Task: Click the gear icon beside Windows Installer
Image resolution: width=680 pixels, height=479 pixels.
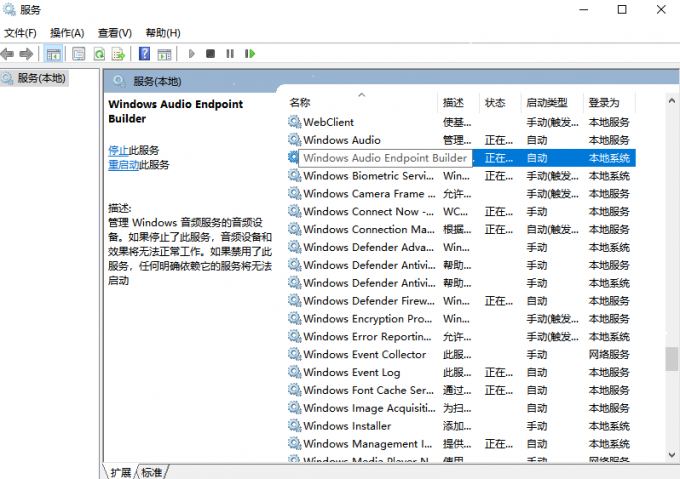Action: click(294, 426)
